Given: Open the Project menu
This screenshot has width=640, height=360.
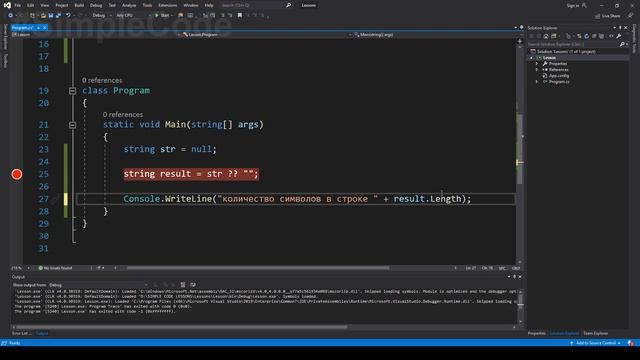Looking at the screenshot, I should 62,5.
